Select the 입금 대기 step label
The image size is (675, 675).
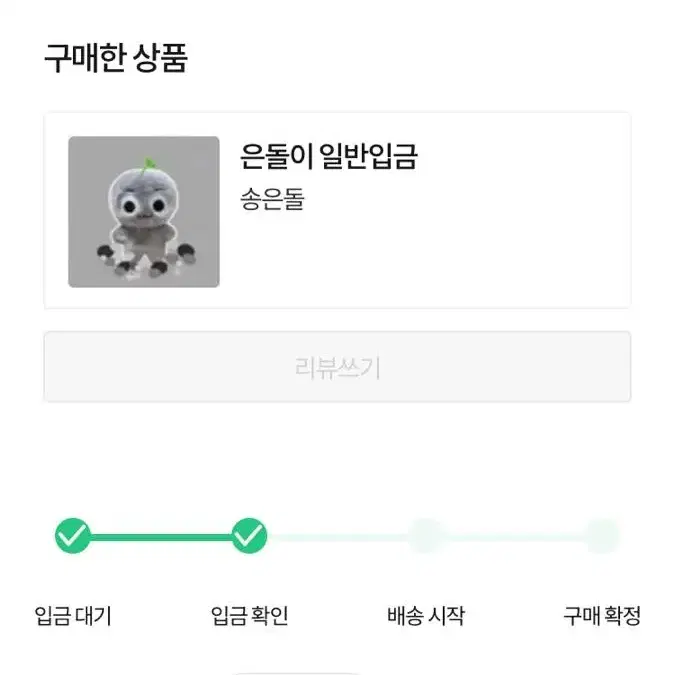(73, 616)
